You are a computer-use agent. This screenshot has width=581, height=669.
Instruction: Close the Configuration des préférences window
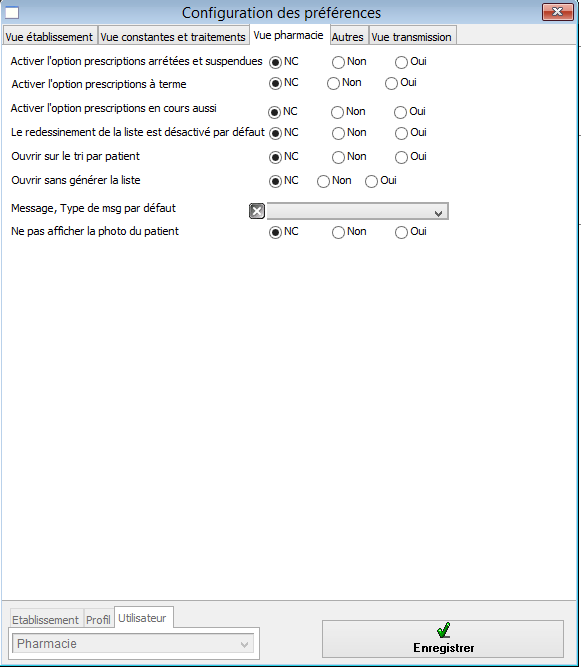pyautogui.click(x=558, y=12)
